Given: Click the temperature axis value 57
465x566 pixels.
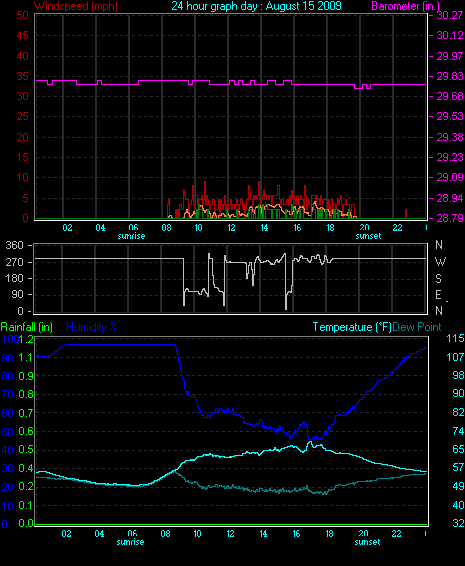Looking at the screenshot, I should [x=458, y=467].
